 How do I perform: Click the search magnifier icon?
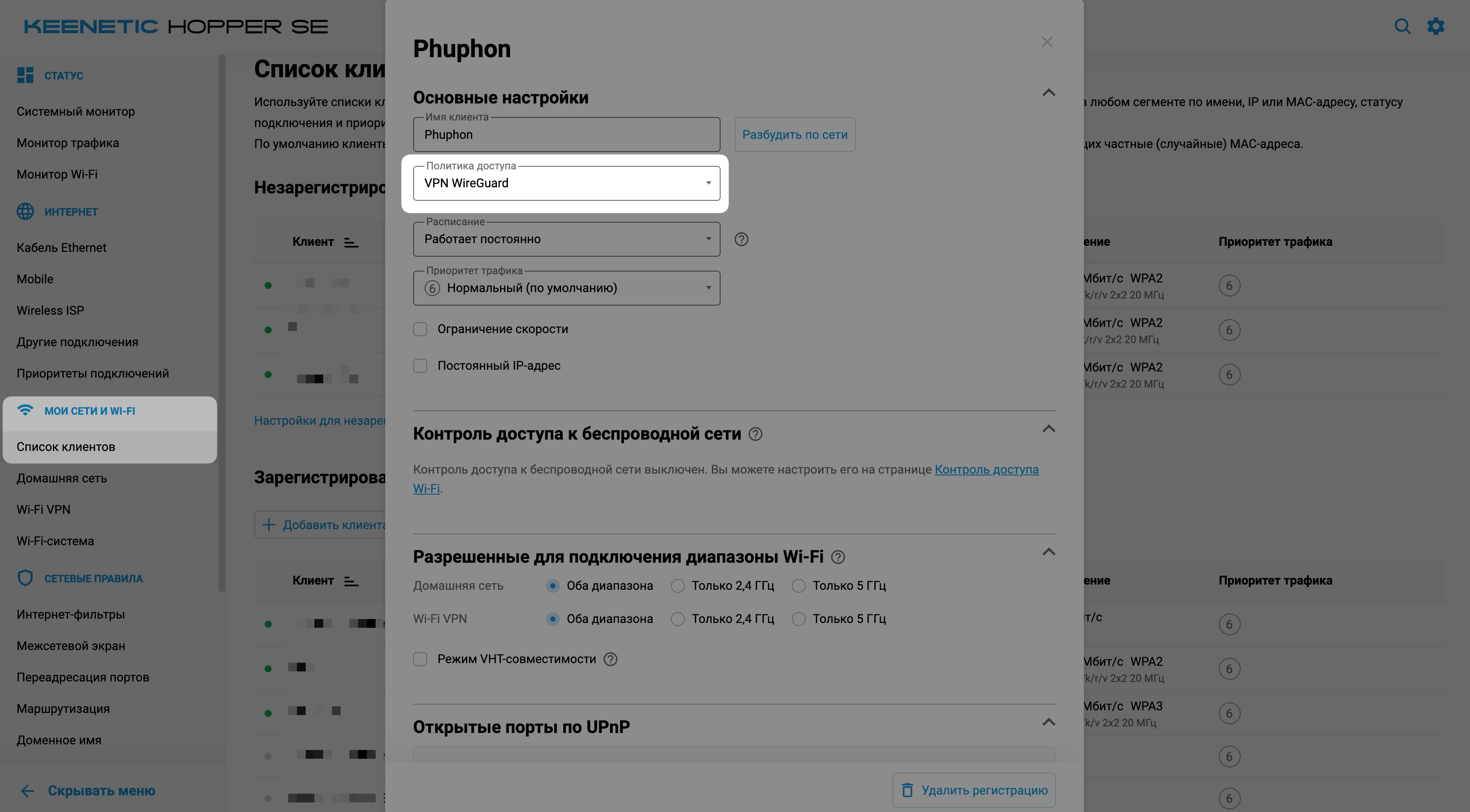point(1402,26)
